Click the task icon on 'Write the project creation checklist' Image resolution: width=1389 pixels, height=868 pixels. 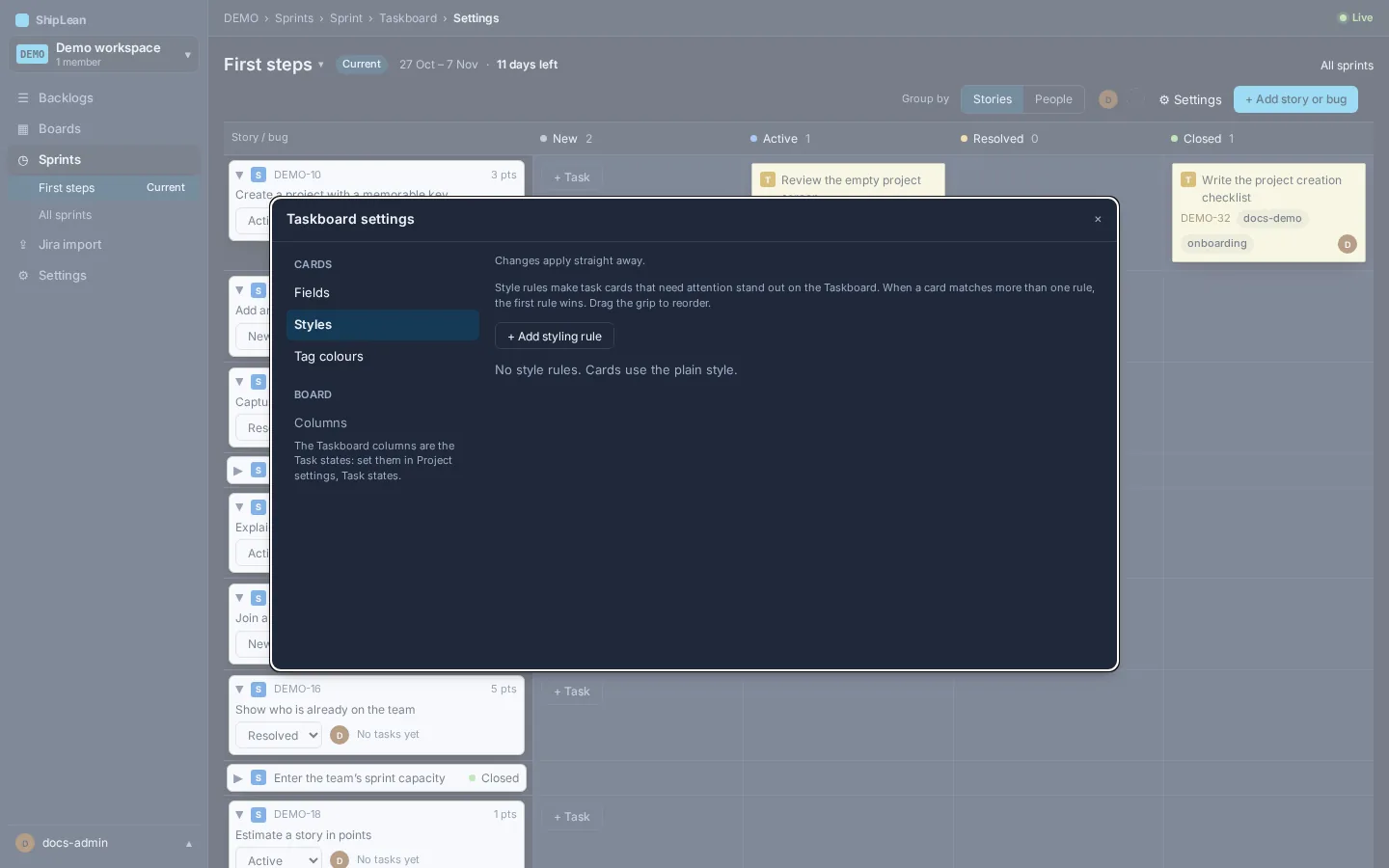pyautogui.click(x=1188, y=180)
